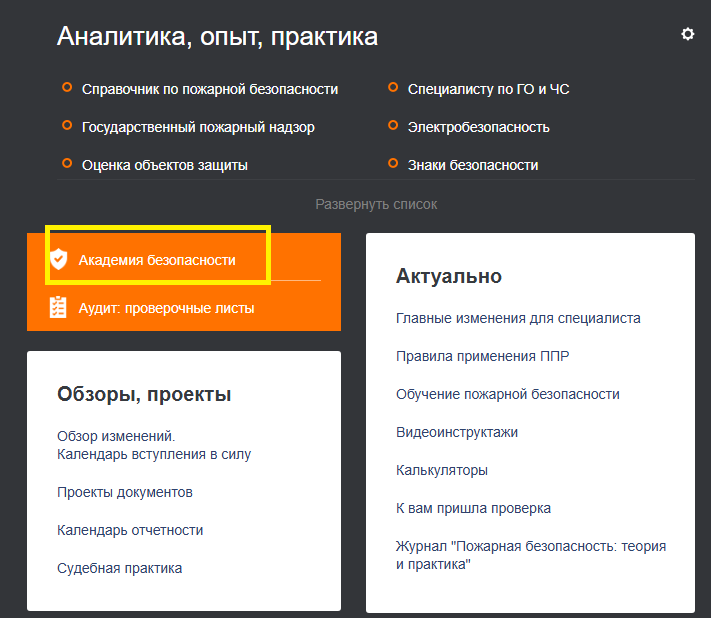Go to Оценка объектов защиты

[165, 165]
